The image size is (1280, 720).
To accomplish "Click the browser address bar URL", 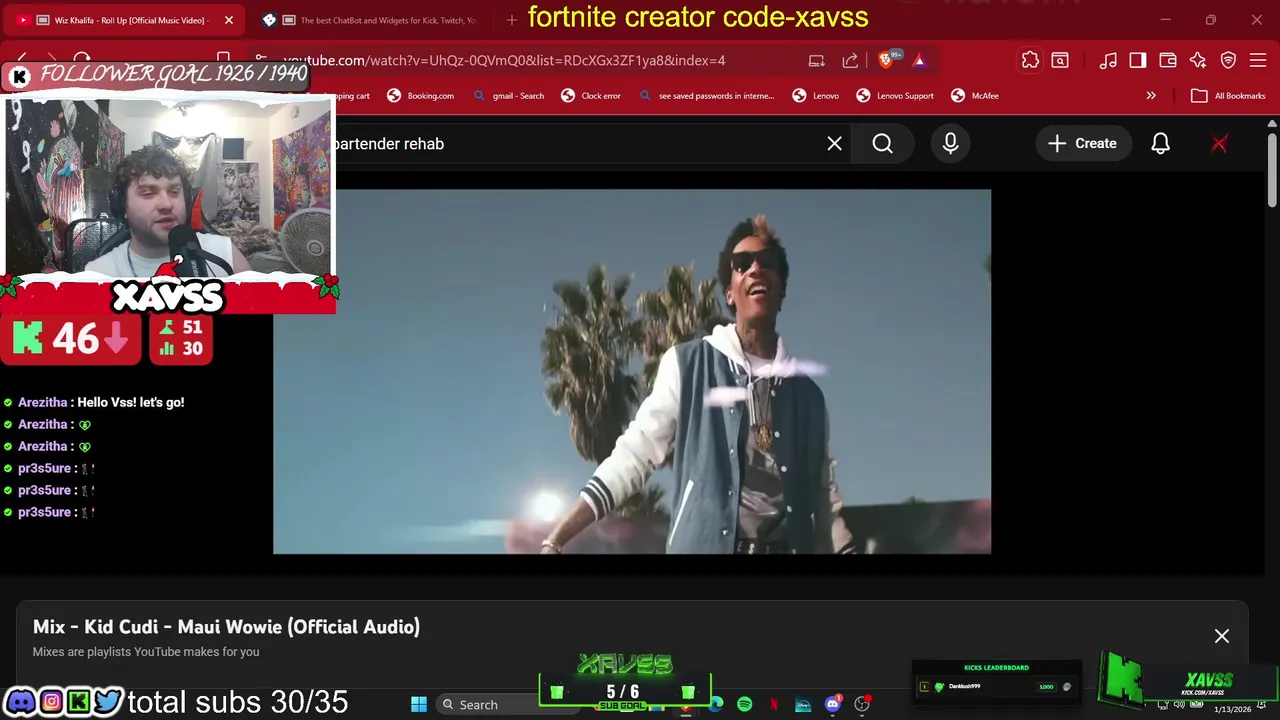I will coord(504,61).
